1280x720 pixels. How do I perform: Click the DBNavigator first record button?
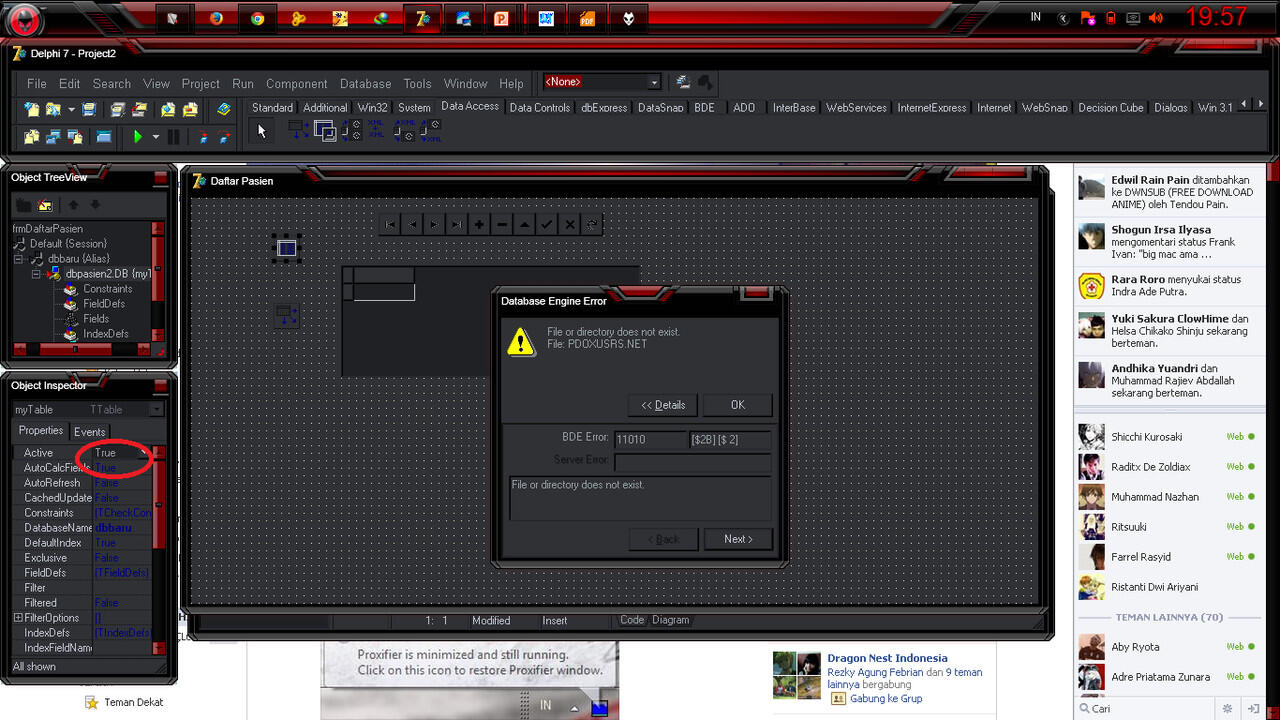390,225
